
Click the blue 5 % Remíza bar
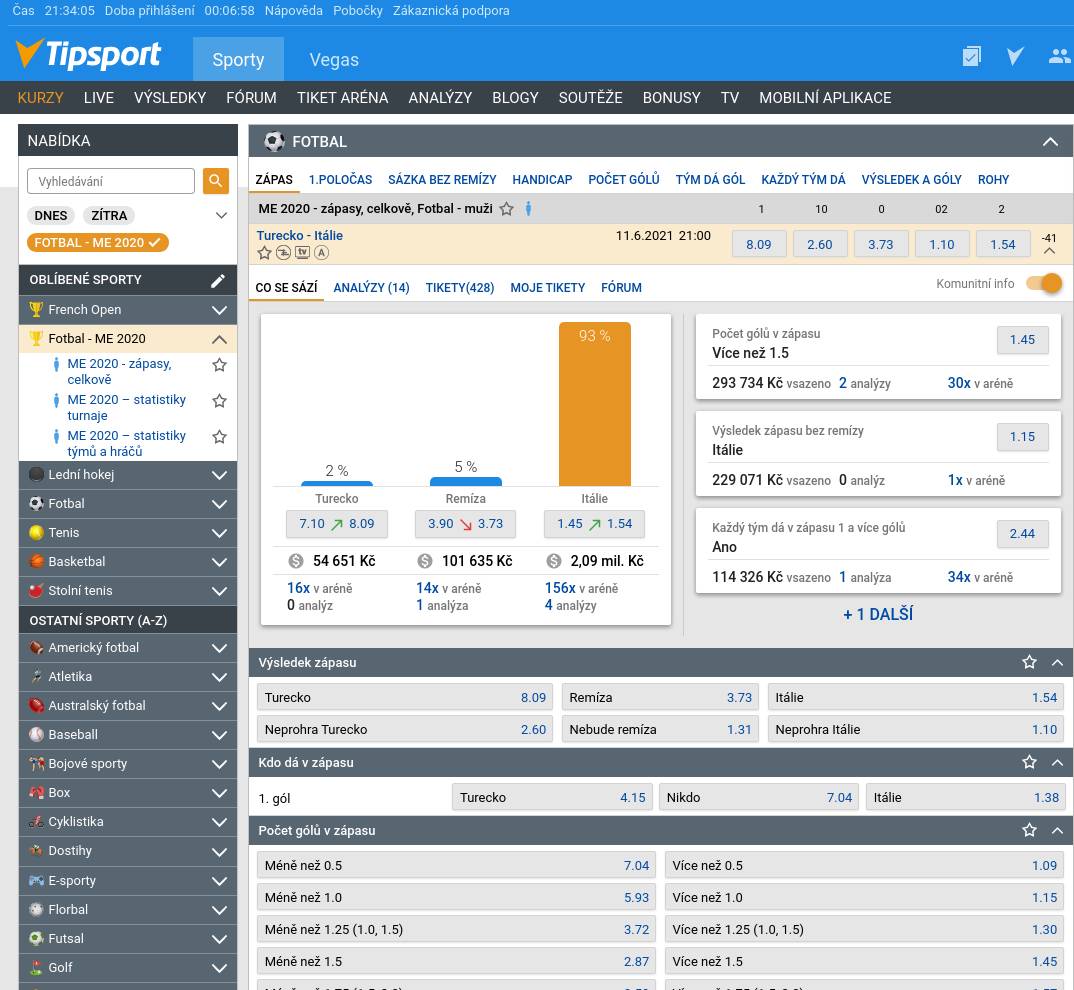click(x=466, y=482)
